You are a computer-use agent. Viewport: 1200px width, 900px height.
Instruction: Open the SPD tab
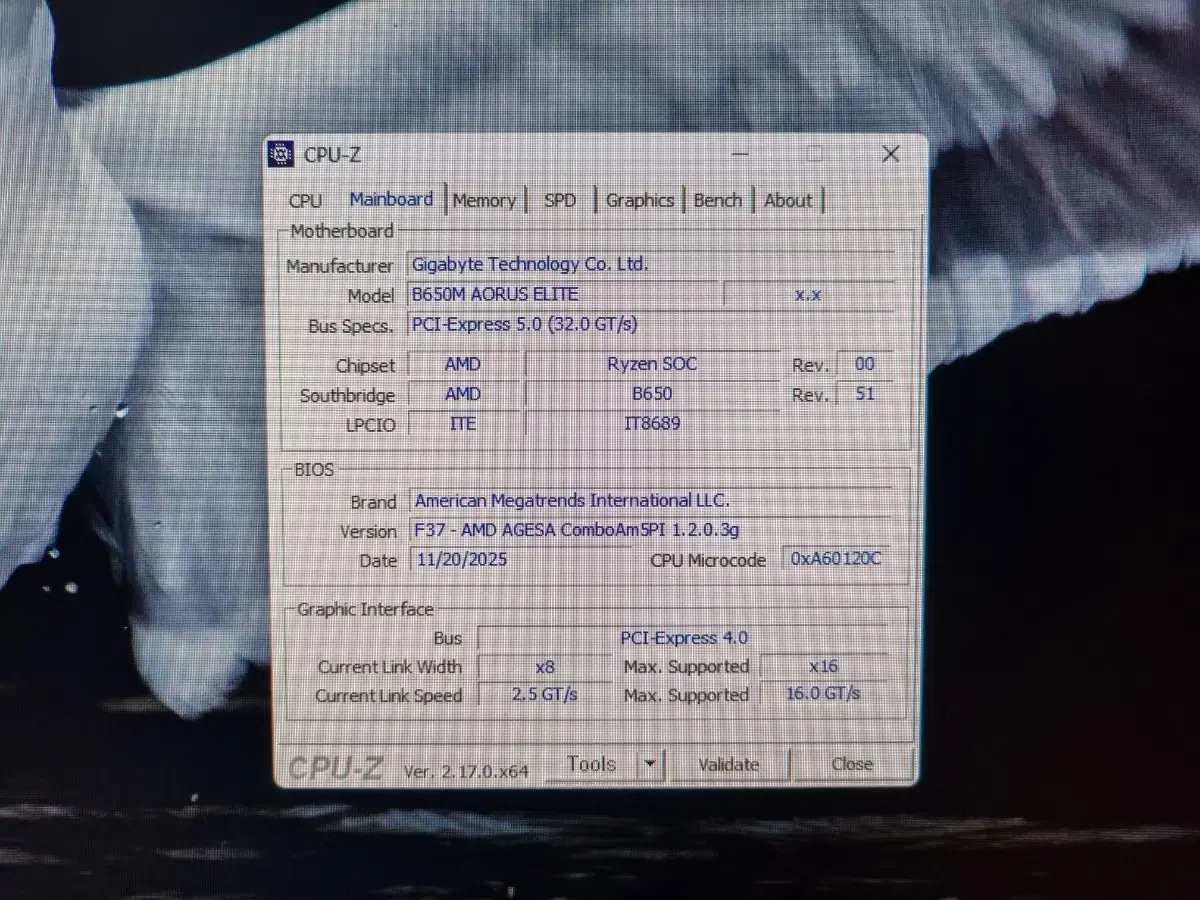coord(560,200)
